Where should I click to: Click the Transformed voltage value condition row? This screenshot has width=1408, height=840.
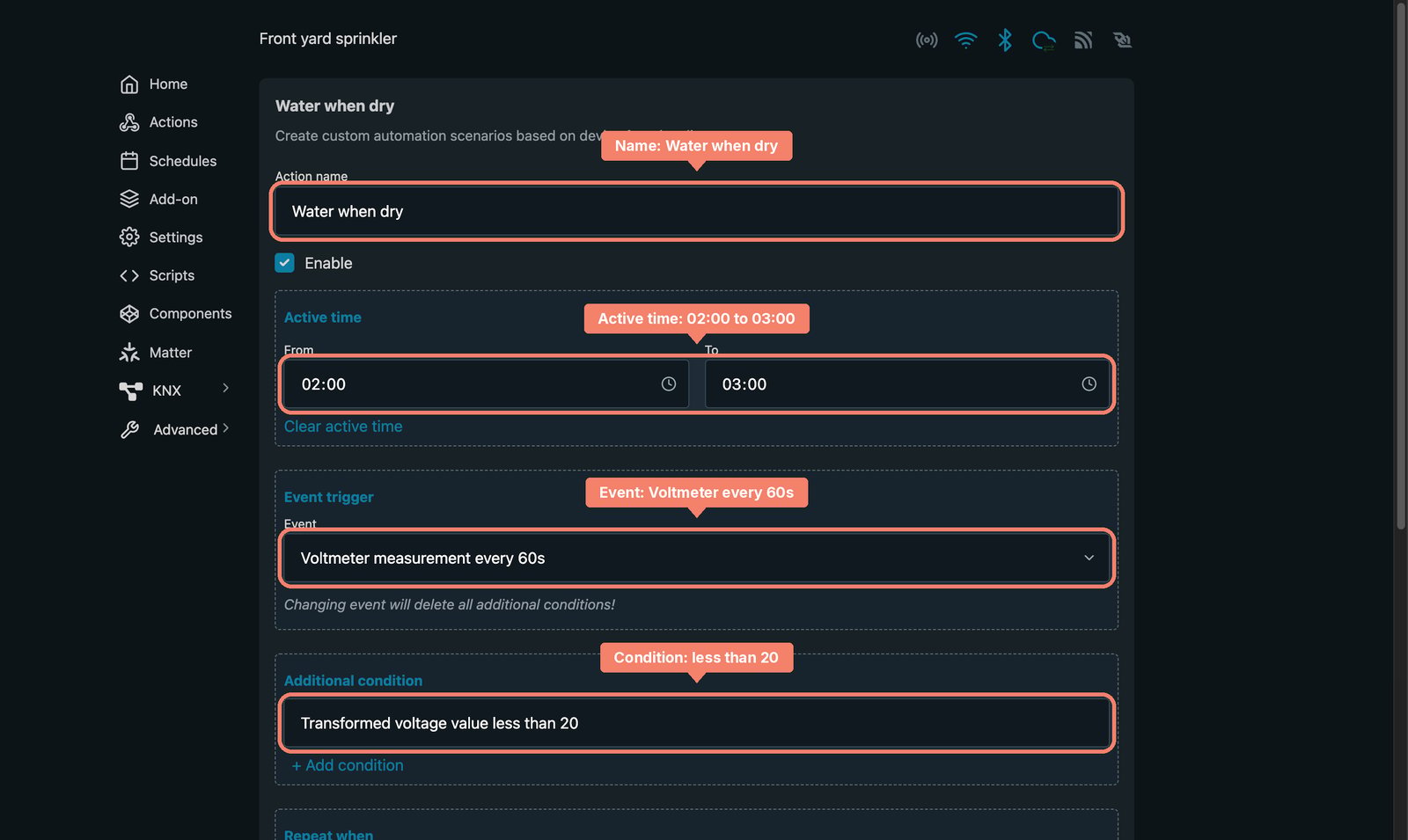[x=697, y=724]
